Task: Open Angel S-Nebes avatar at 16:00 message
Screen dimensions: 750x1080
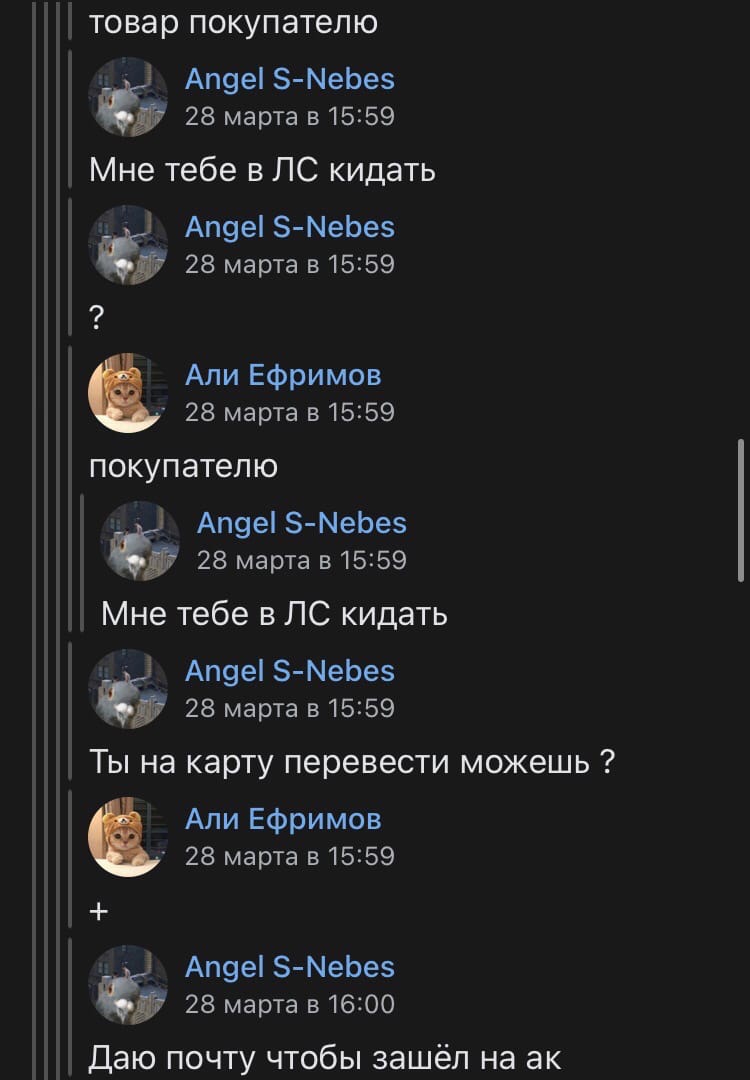Action: pos(128,986)
